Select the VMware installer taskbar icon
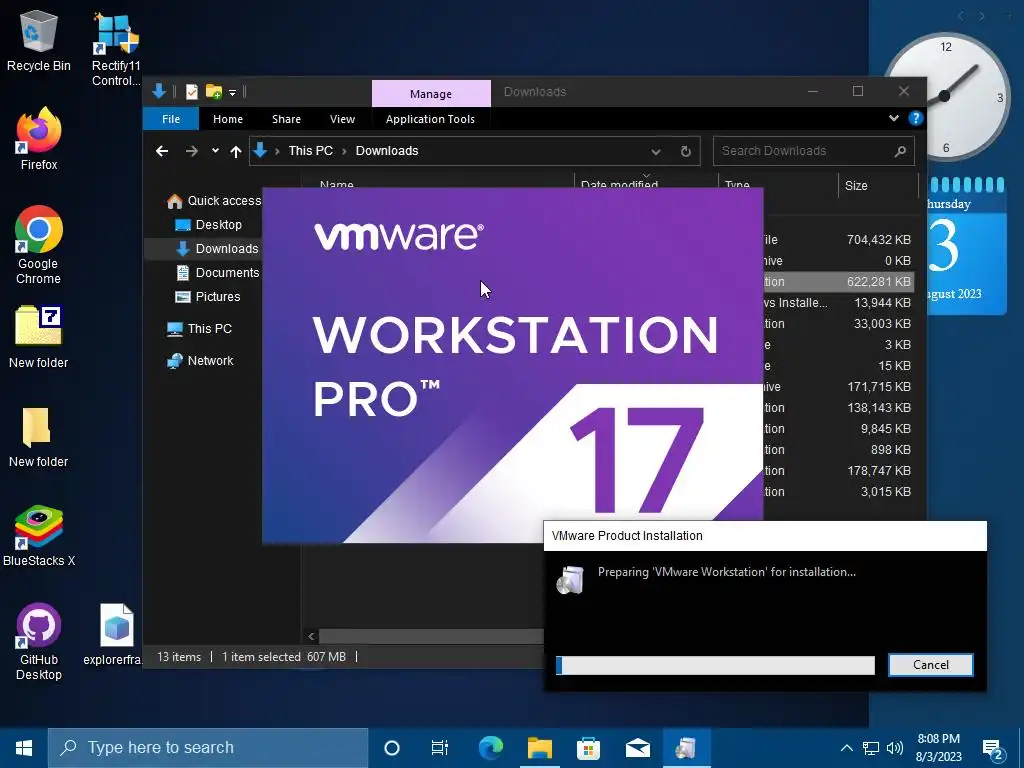Viewport: 1024px width, 768px height. point(686,748)
